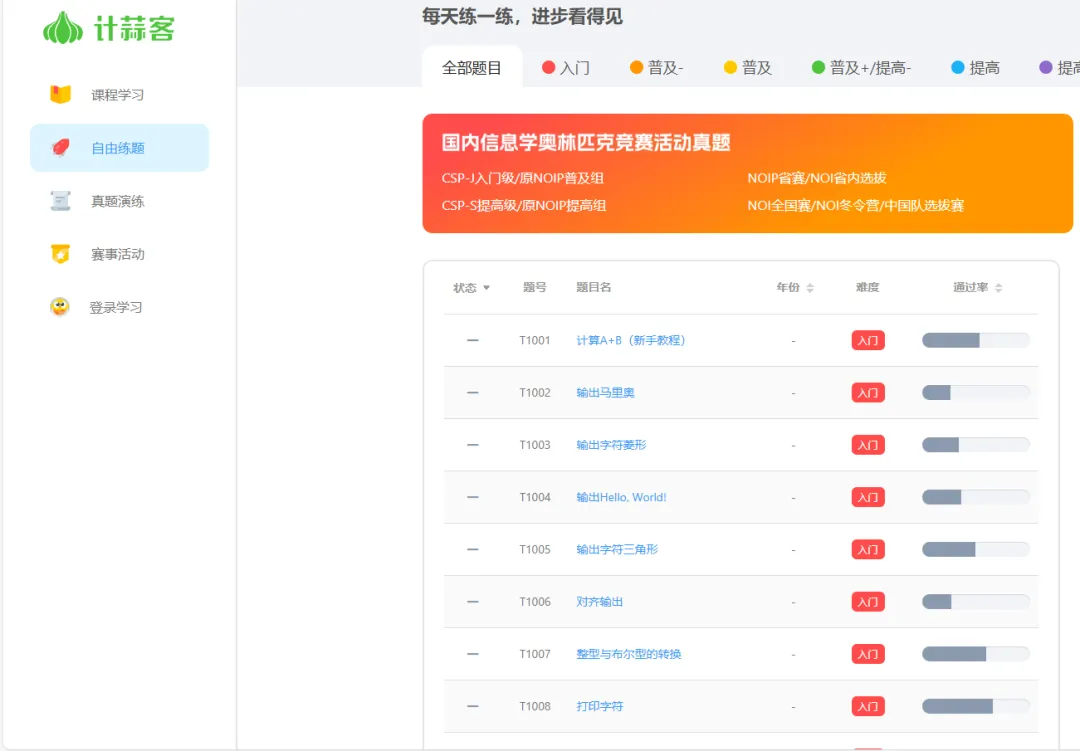Open problem 输出Hello, World!

pos(621,497)
